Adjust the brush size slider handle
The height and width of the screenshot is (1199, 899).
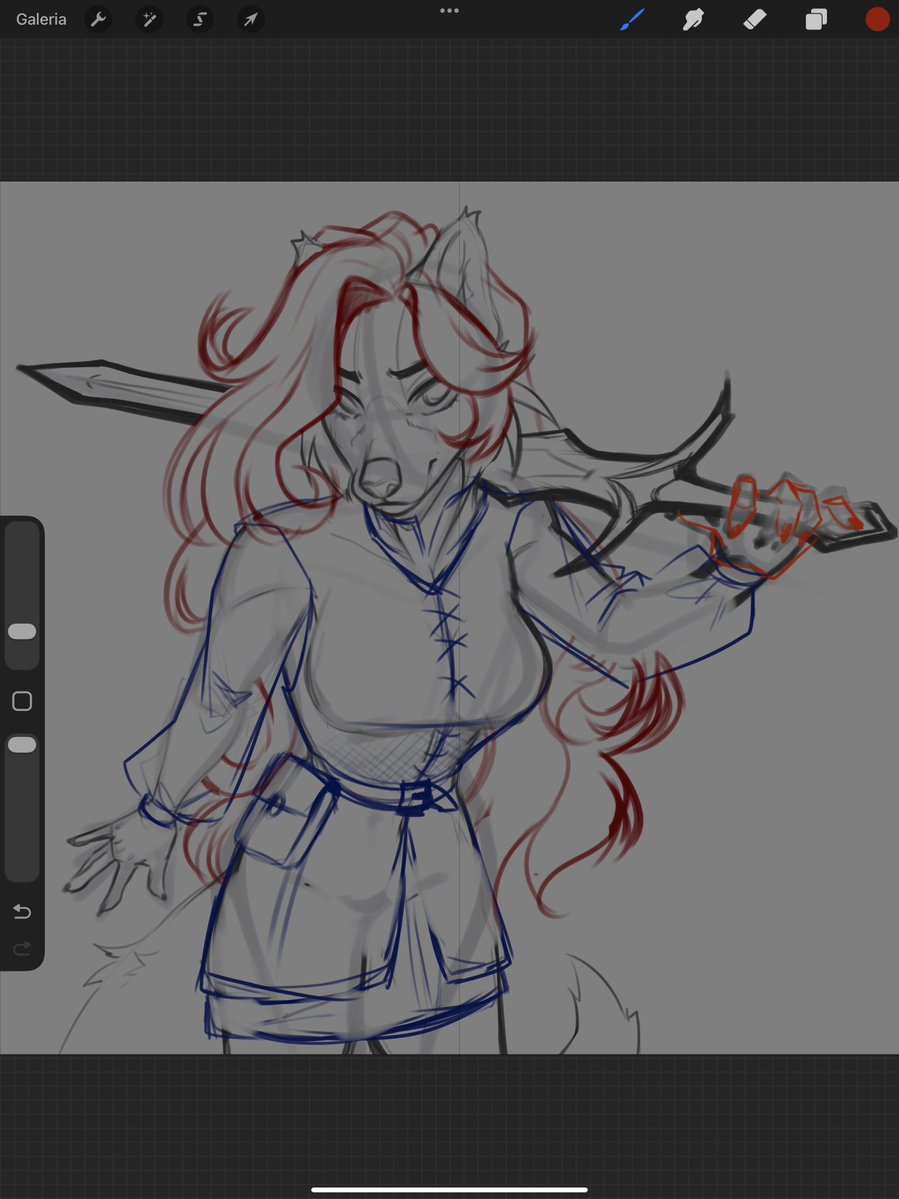22,631
